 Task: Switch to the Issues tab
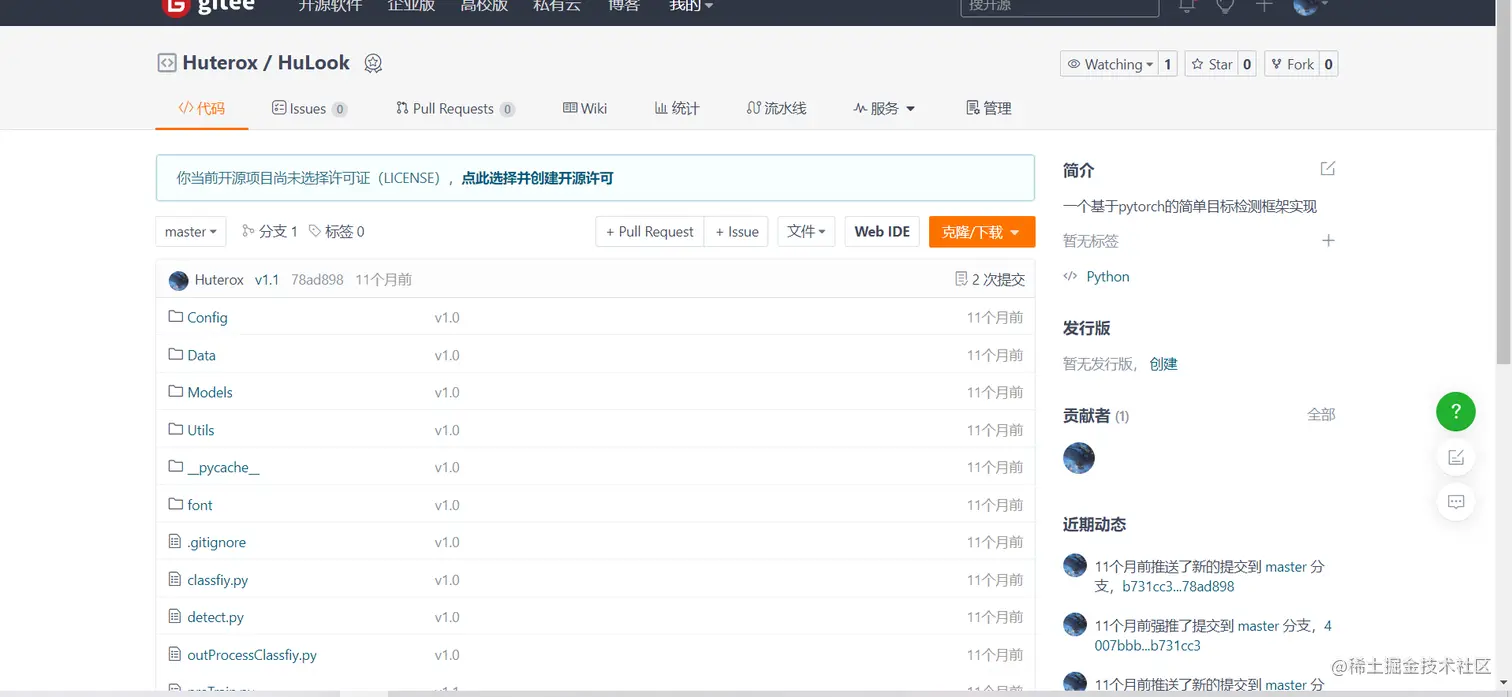(309, 108)
